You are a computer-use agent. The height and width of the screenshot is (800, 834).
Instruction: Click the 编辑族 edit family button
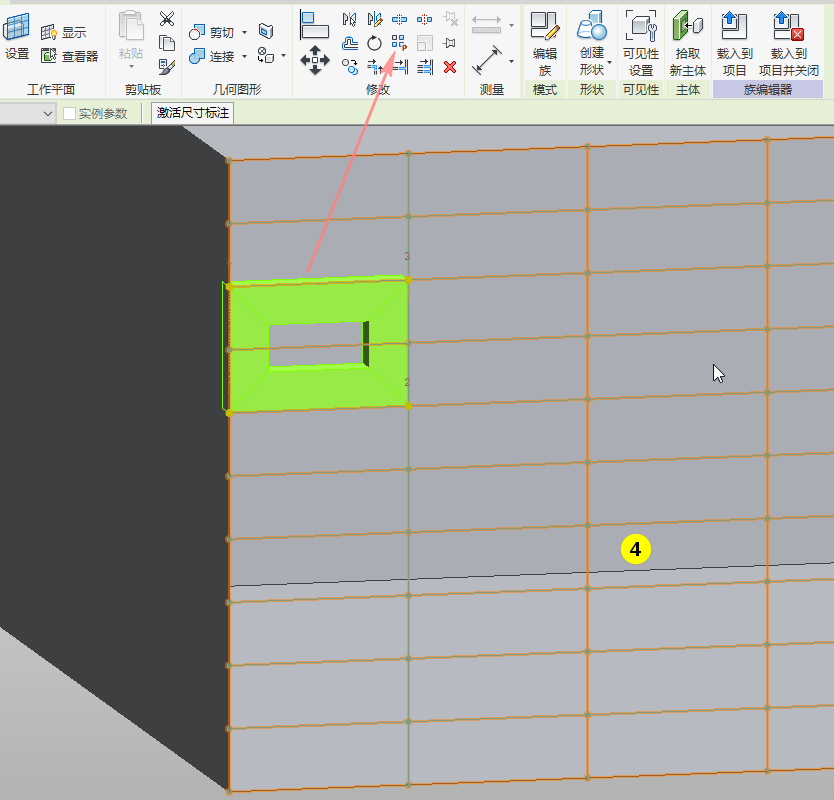(x=545, y=44)
